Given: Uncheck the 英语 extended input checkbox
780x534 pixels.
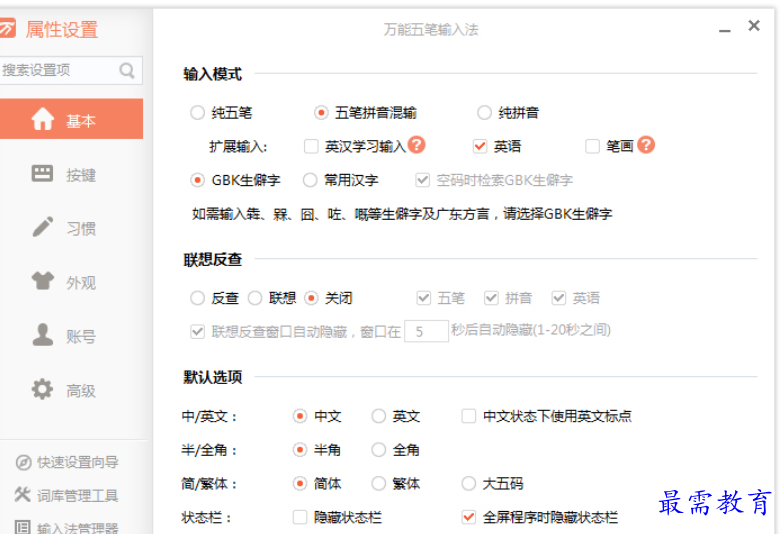Looking at the screenshot, I should tap(480, 146).
